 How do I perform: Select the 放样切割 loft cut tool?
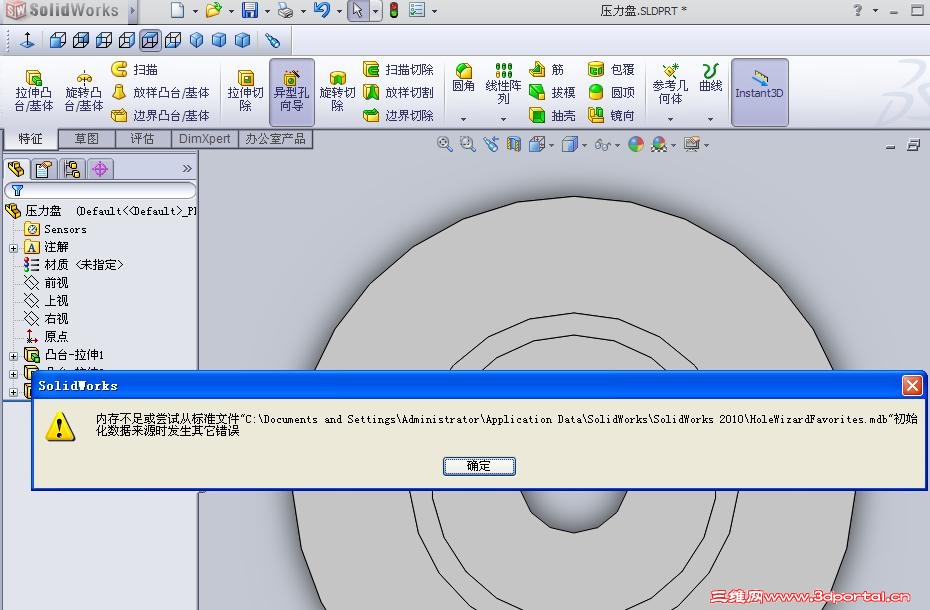[399, 92]
